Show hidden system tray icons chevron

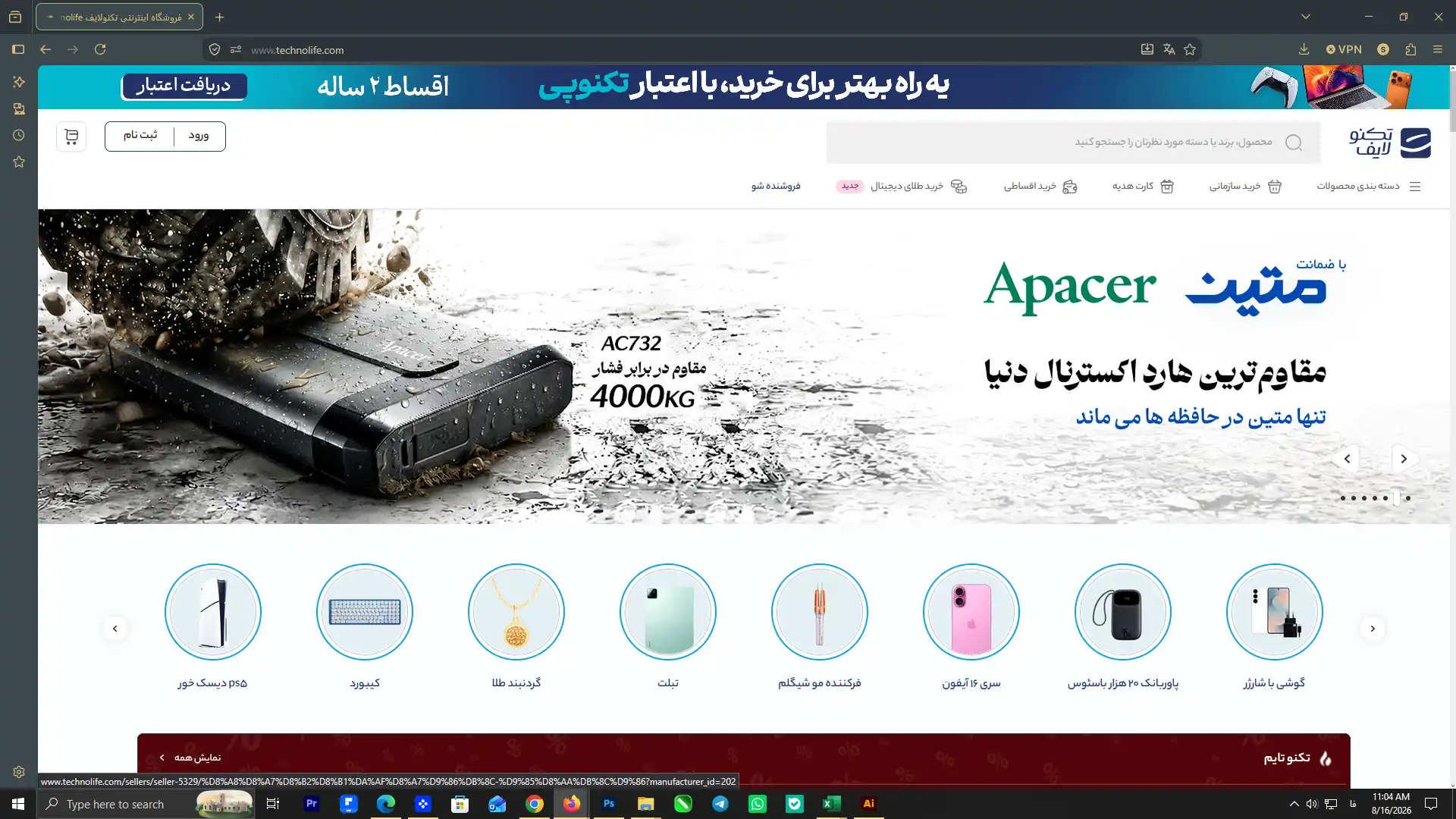1294,804
